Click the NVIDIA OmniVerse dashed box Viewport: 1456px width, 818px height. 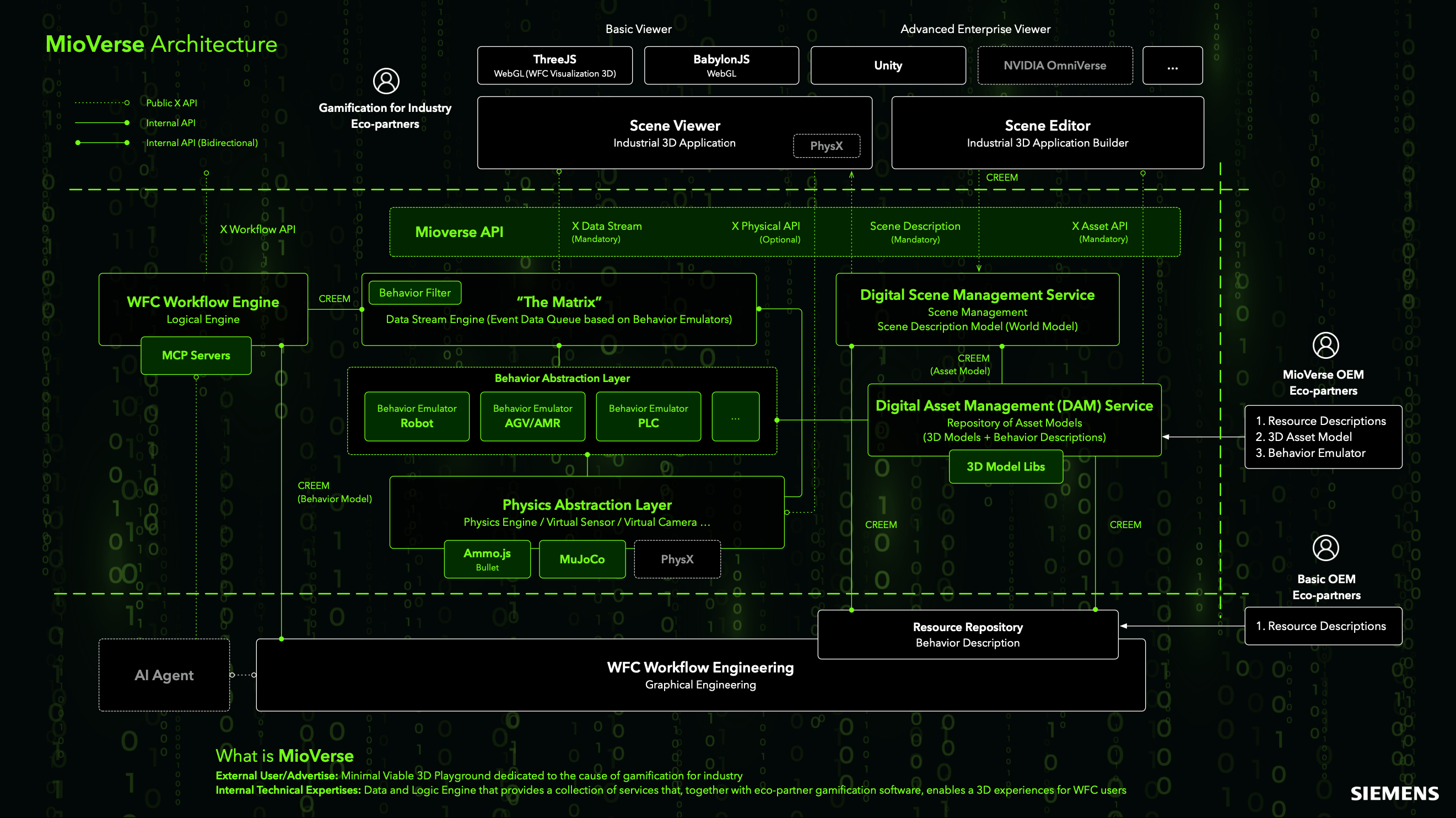point(1055,66)
